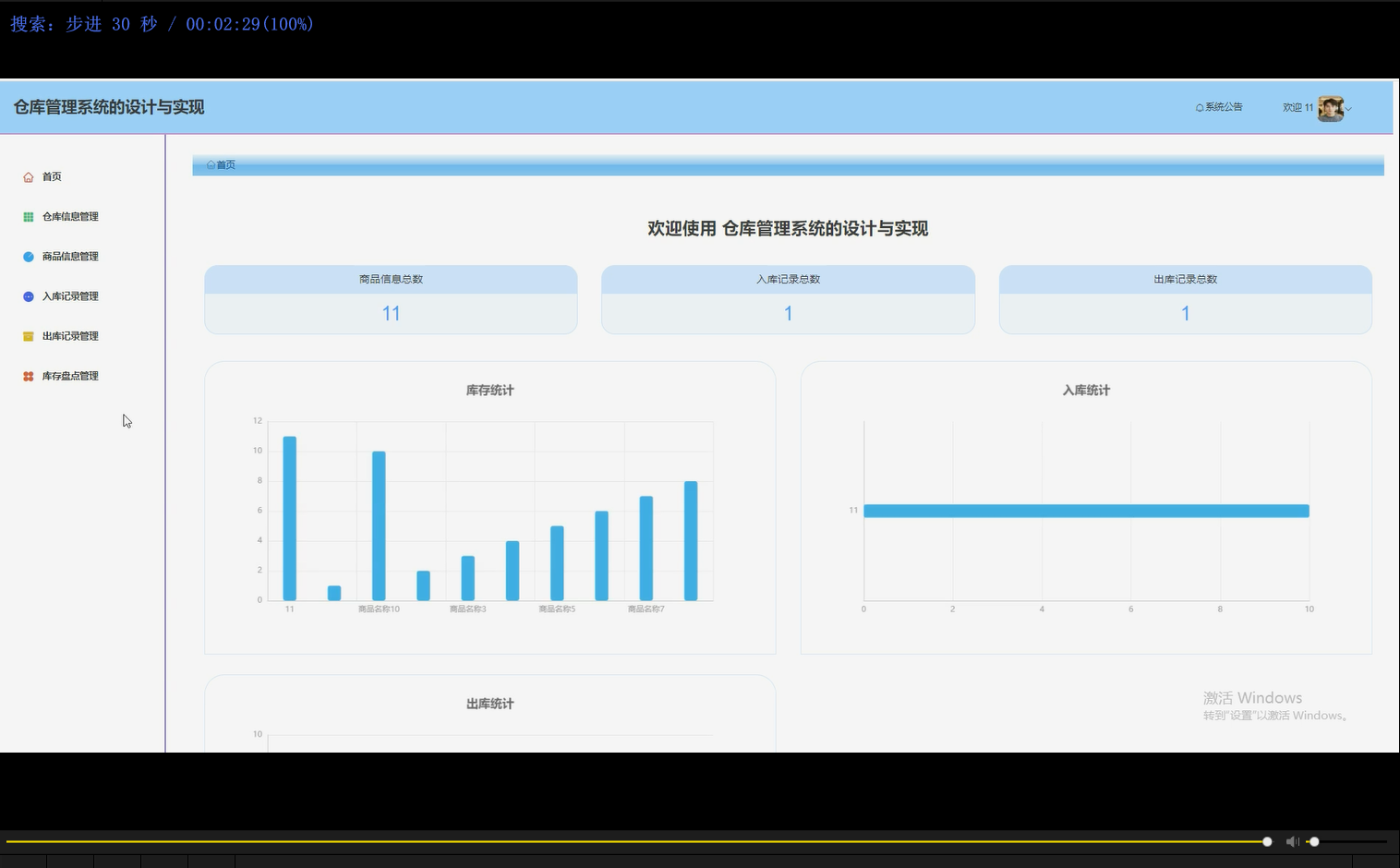Click the 首页 breadcrumb link

pyautogui.click(x=226, y=165)
